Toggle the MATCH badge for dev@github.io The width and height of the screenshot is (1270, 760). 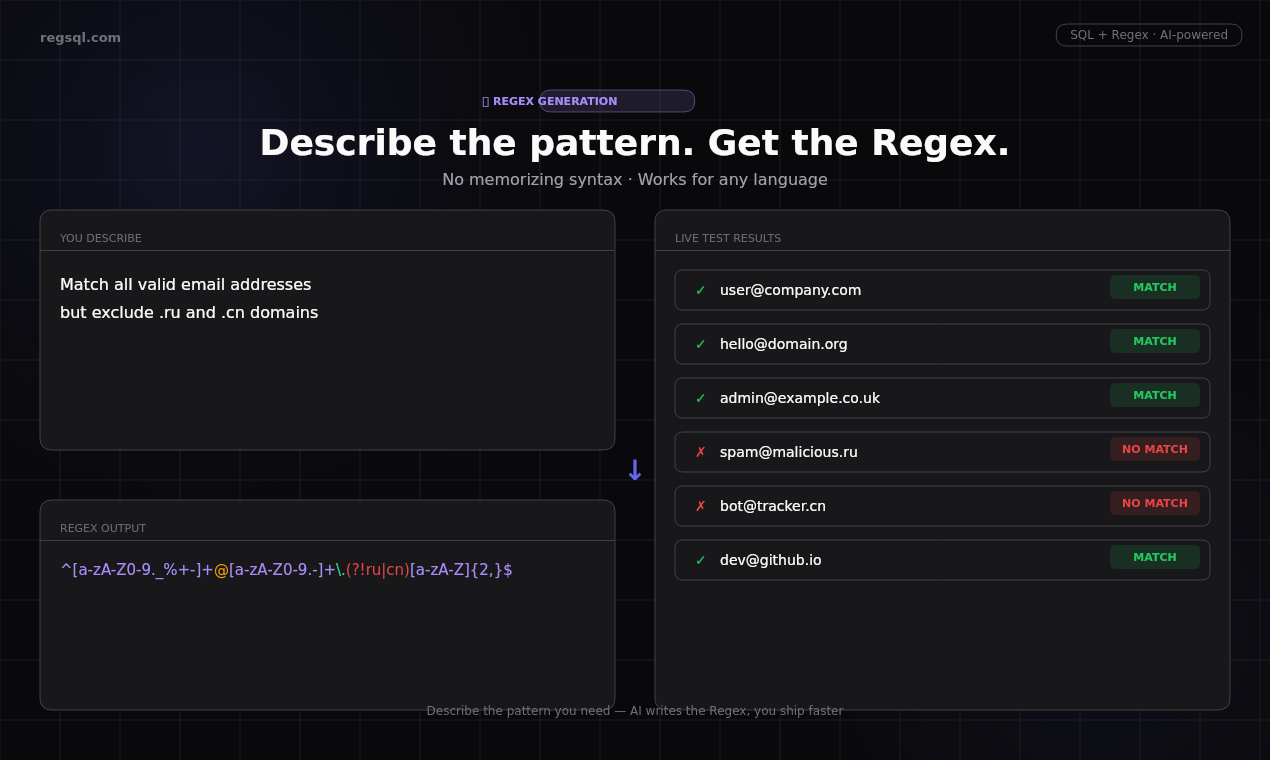[1154, 557]
